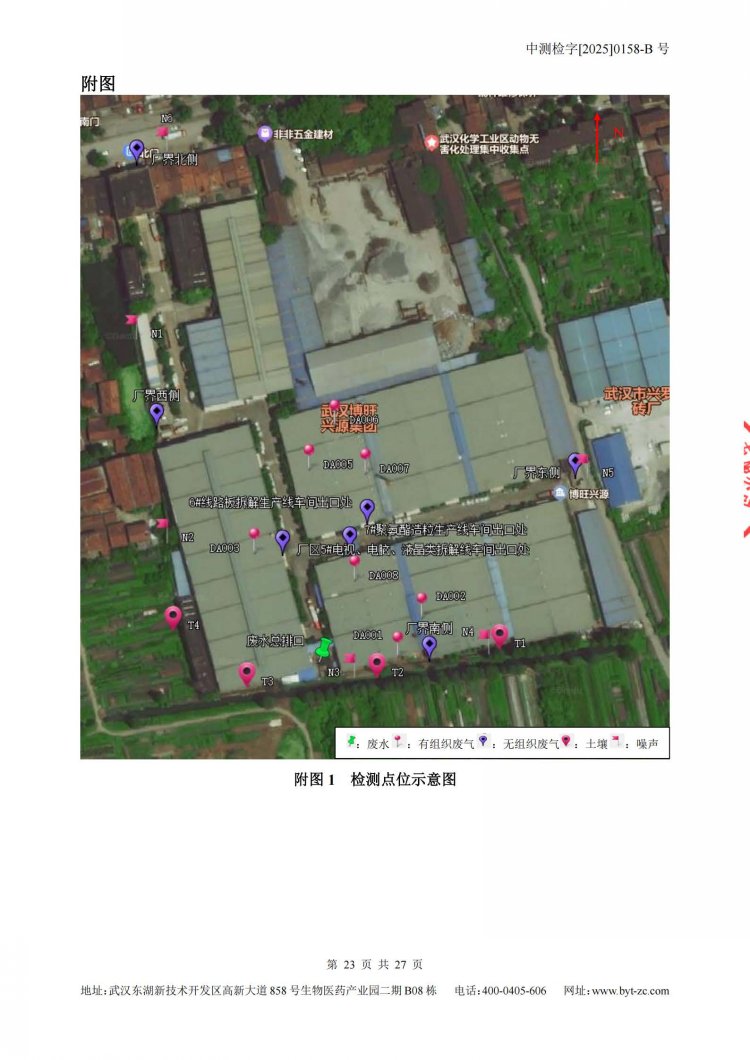The height and width of the screenshot is (1060, 750).
Task: Click the exhaust pin above DA005
Action: (x=309, y=451)
